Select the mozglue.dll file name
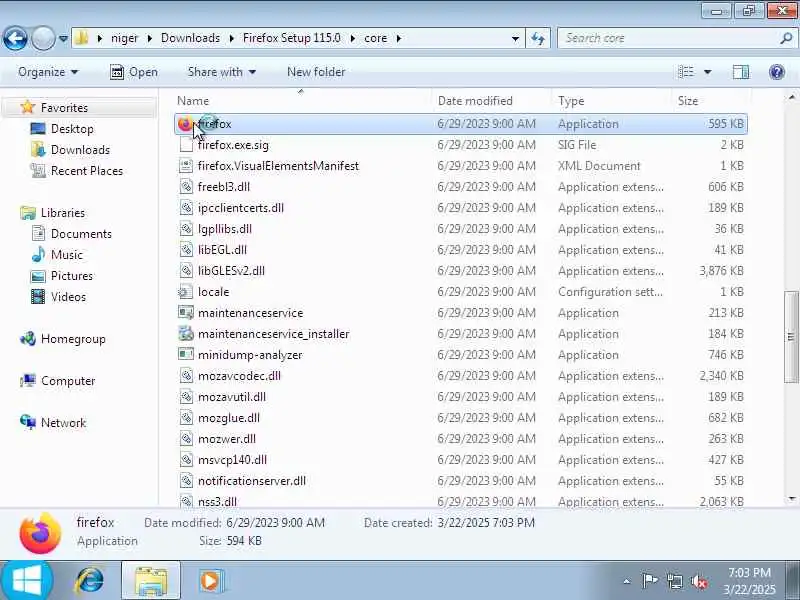This screenshot has height=600, width=800. tap(229, 418)
